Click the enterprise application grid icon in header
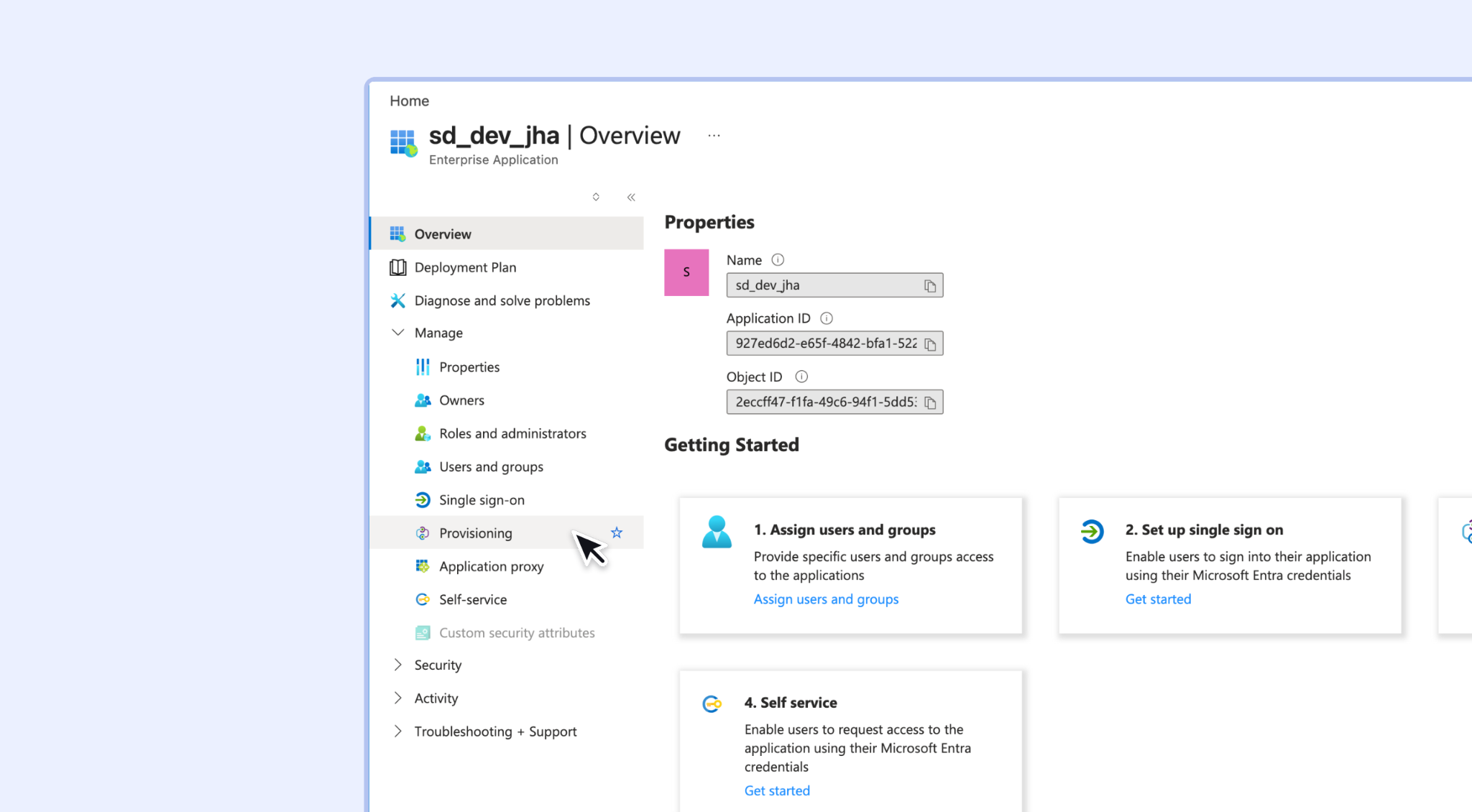The image size is (1472, 812). coord(403,143)
